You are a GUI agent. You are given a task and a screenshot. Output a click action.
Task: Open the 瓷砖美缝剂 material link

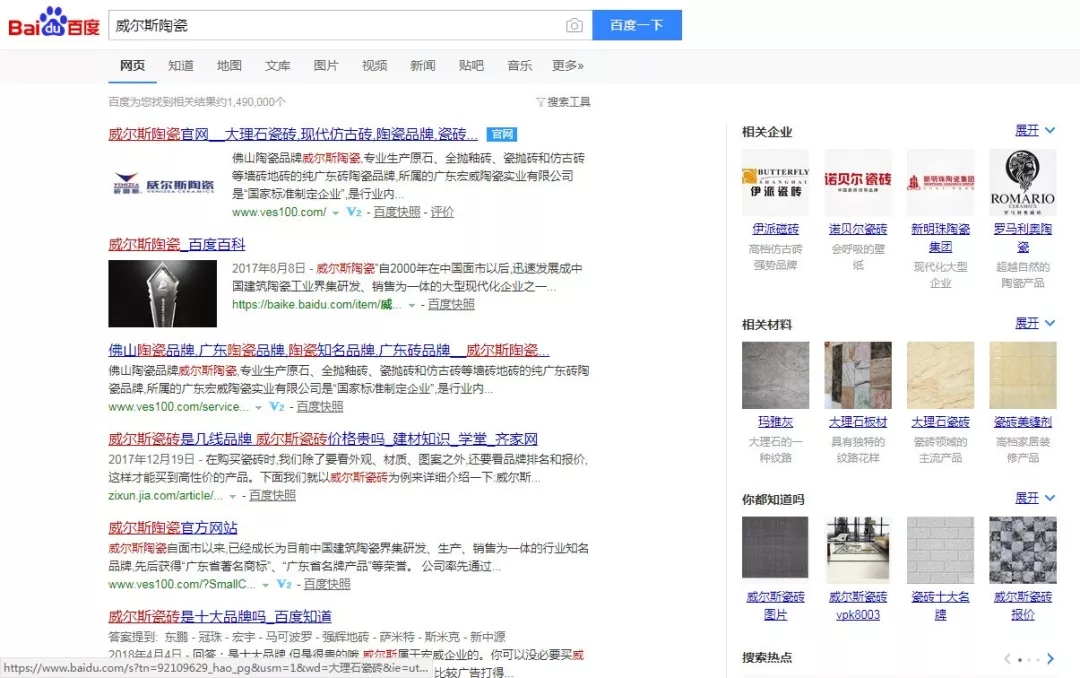click(1023, 422)
